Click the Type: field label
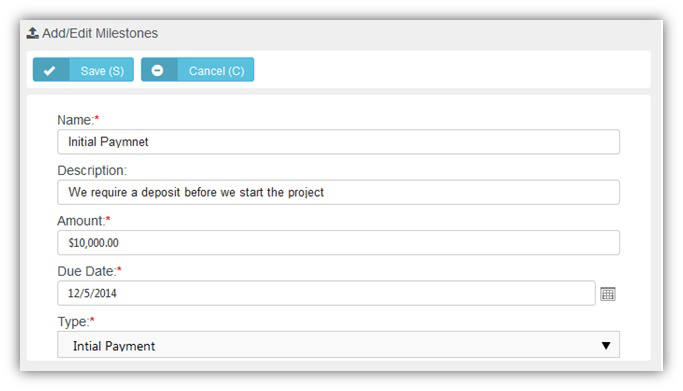683x391 pixels. point(73,322)
